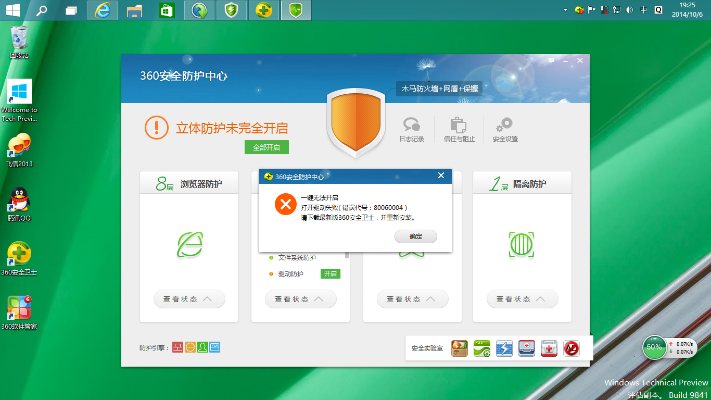Open the 日志记录 log records icon
Image resolution: width=711 pixels, height=400 pixels.
(x=411, y=127)
